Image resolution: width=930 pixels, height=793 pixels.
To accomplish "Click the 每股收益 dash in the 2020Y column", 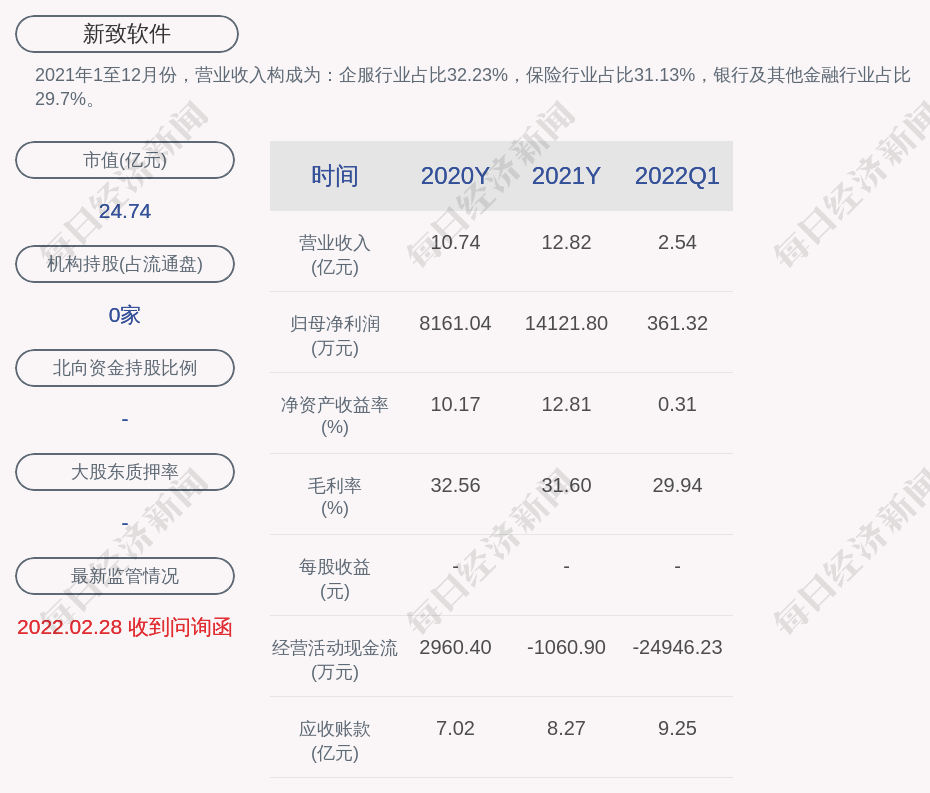I will (x=455, y=567).
